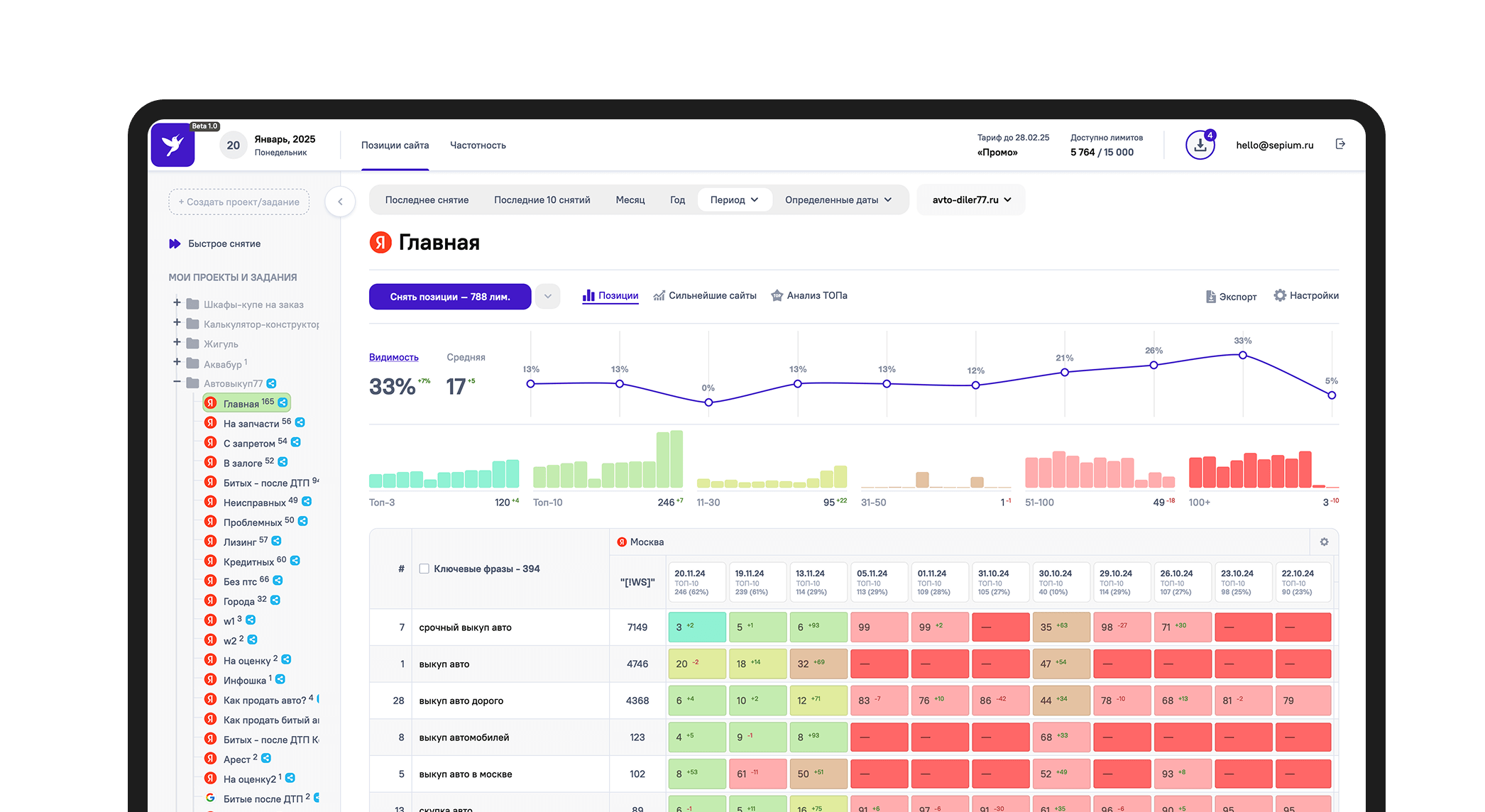Click share icon next to Автовыкуп77 folder
The height and width of the screenshot is (812, 1485).
271,383
